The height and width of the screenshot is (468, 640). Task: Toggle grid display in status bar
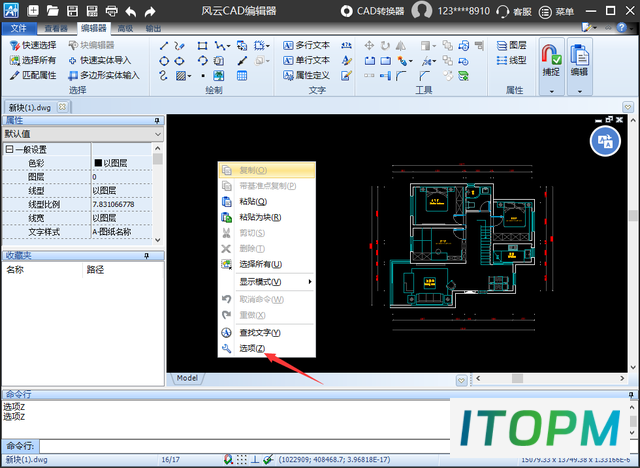(x=242, y=460)
